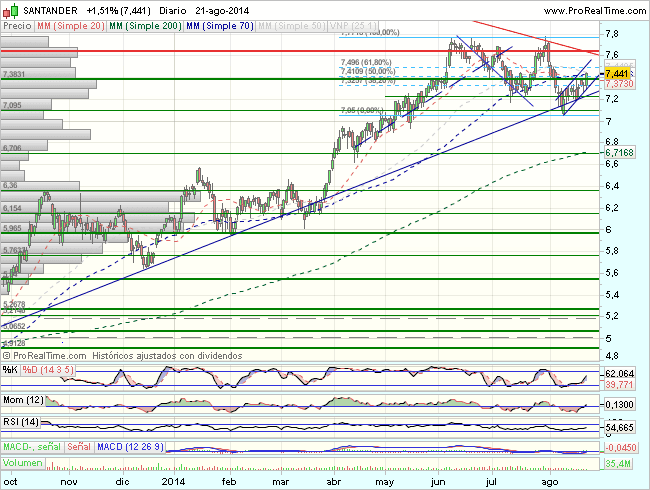
Task: Click the 7,3730 red price tag
Action: (x=619, y=84)
